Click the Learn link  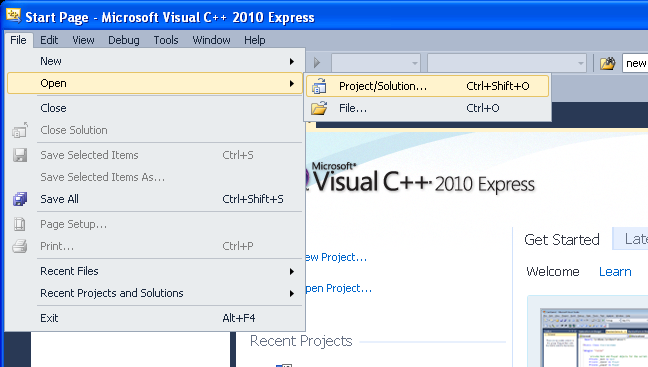tap(615, 272)
